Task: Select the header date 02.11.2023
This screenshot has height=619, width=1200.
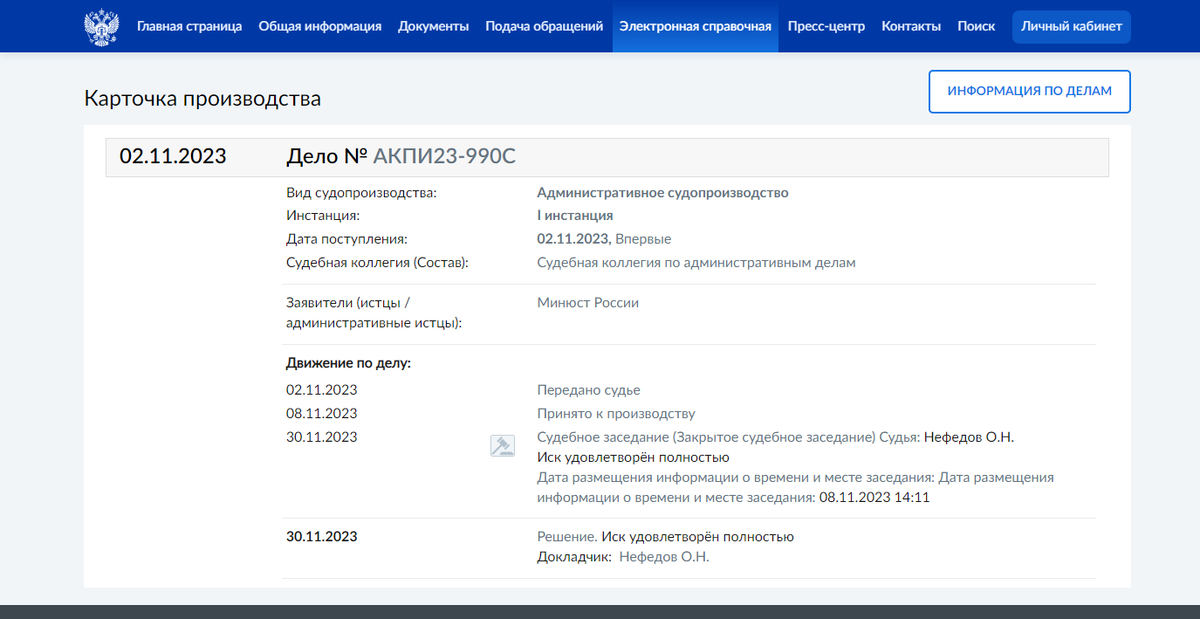Action: pyautogui.click(x=173, y=156)
